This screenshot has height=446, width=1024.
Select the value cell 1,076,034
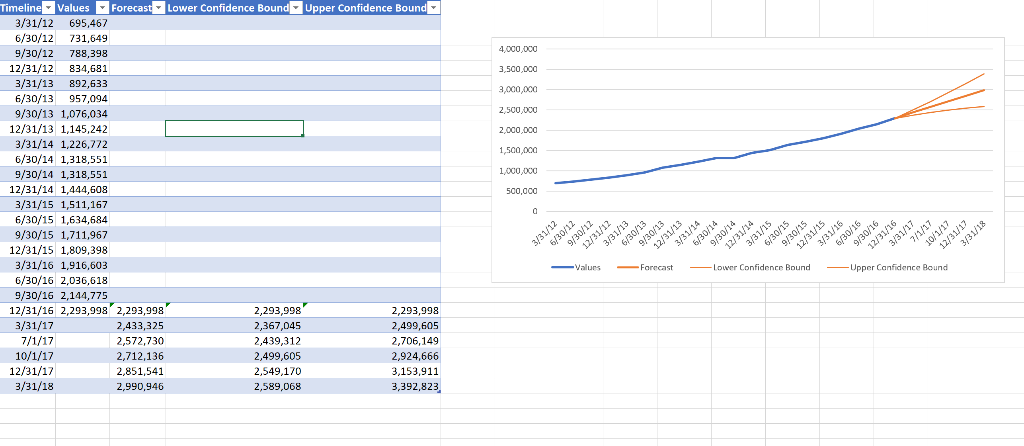point(83,114)
